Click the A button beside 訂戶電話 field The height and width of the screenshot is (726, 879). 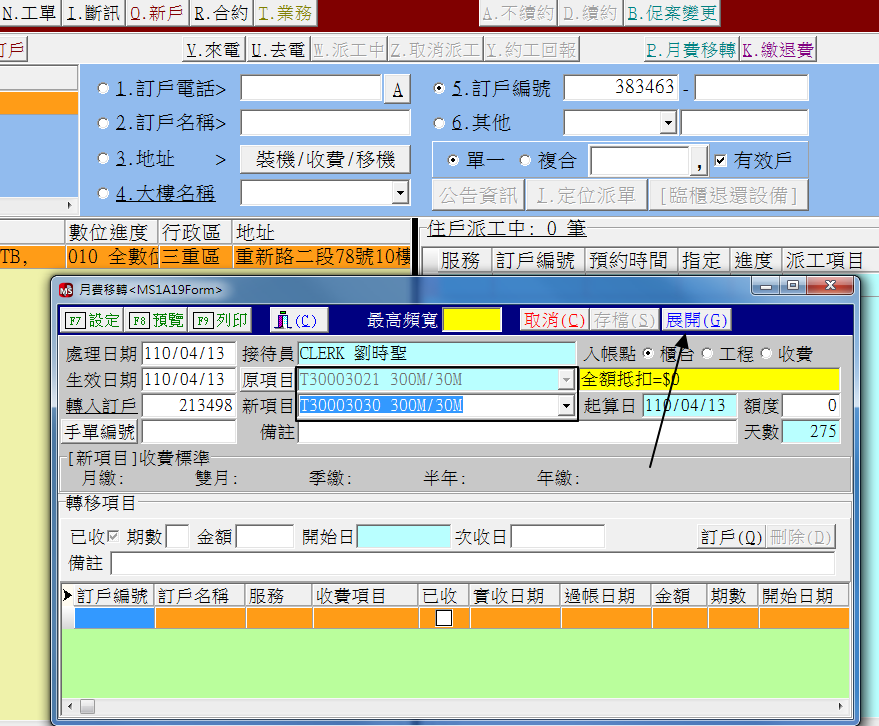tap(397, 90)
